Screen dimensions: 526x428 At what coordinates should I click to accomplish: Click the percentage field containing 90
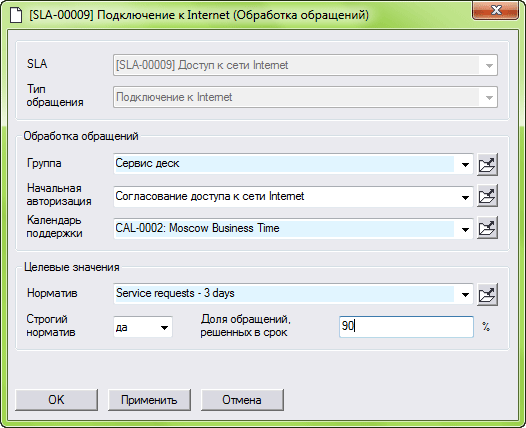coord(406,327)
